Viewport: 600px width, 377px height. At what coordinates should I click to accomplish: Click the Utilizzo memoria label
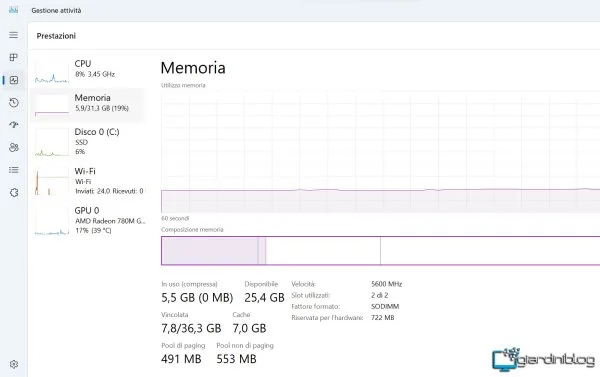(183, 85)
